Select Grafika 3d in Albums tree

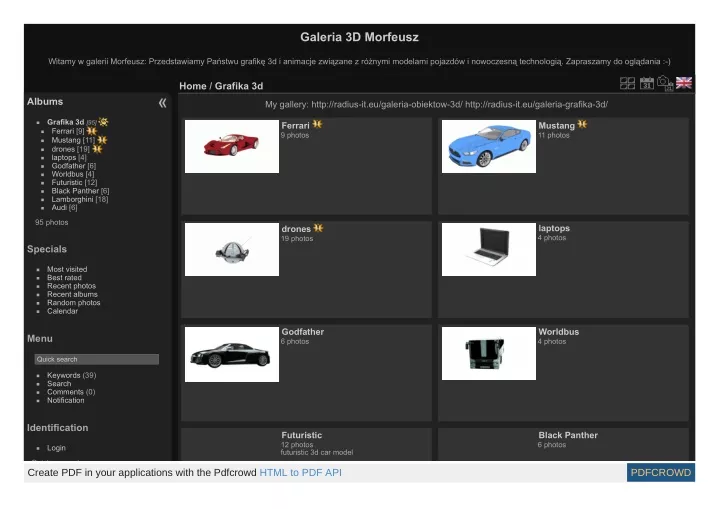pos(65,122)
